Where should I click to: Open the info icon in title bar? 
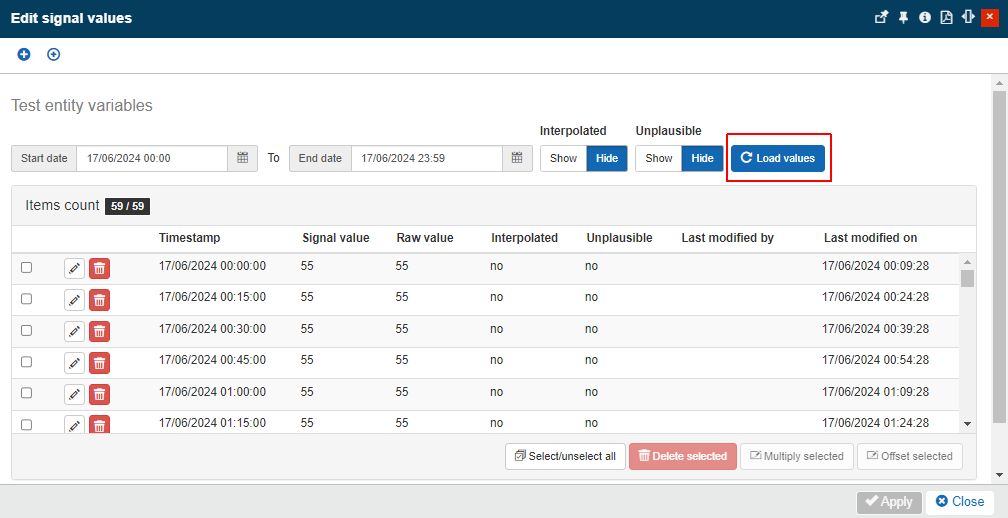coord(925,18)
